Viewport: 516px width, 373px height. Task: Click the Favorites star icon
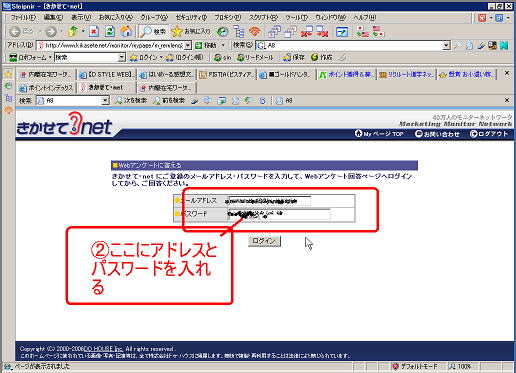tap(177, 32)
